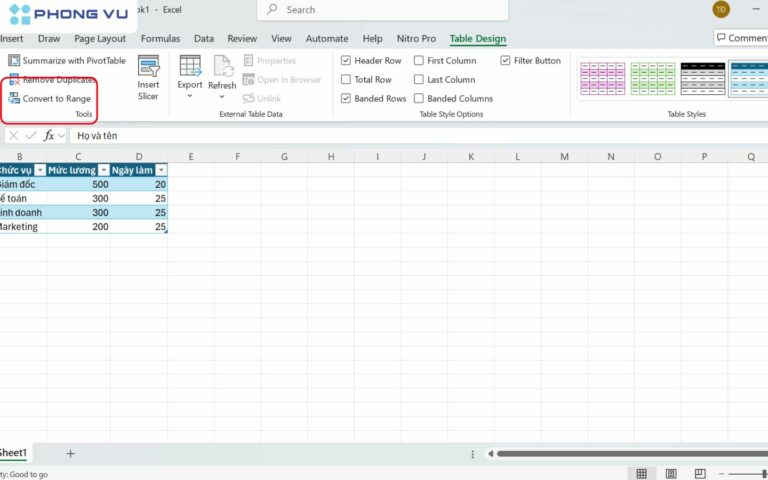Open the View tab
The width and height of the screenshot is (768, 480).
[x=281, y=38]
